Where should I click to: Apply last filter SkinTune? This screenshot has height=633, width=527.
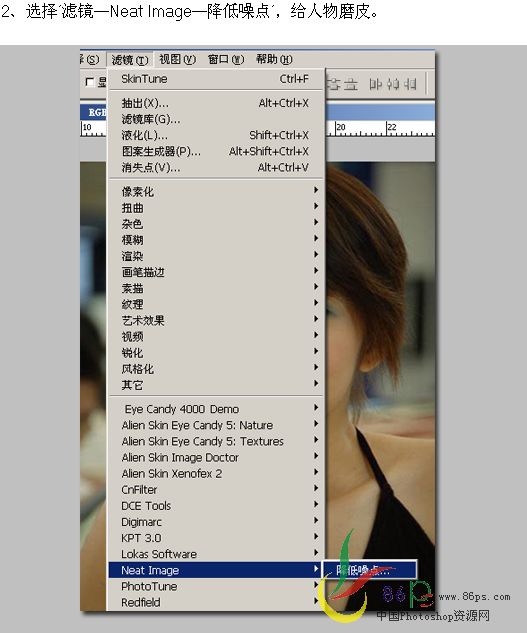pos(215,79)
